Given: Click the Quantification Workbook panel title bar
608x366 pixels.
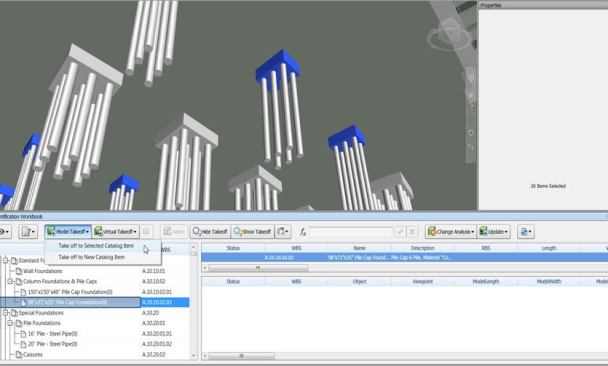Looking at the screenshot, I should coord(304,216).
